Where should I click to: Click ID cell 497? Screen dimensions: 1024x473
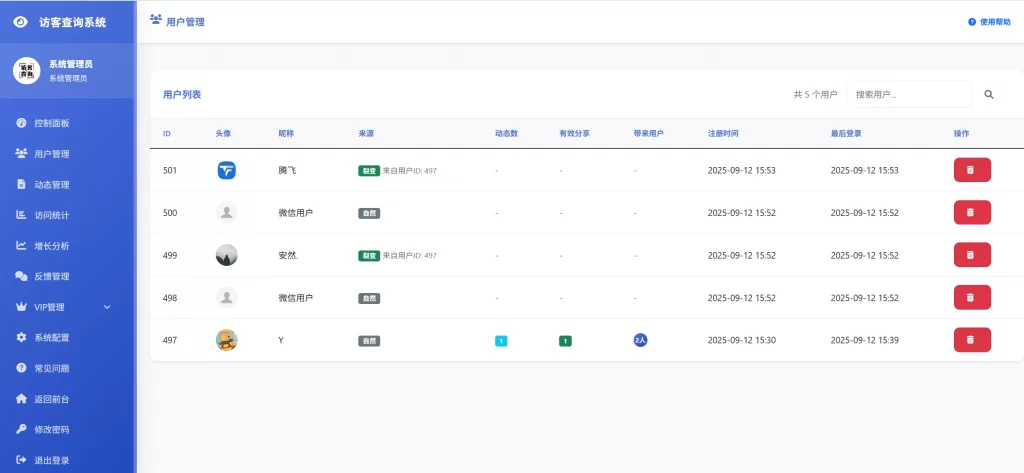pos(170,340)
